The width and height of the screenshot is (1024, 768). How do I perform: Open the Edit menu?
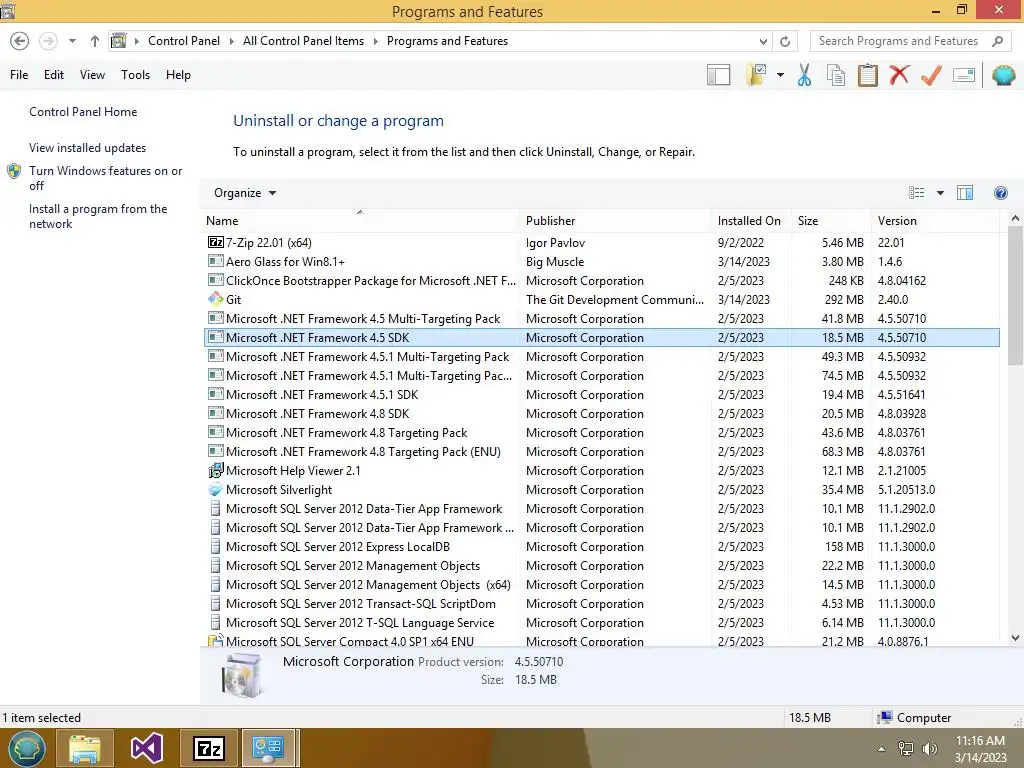54,75
